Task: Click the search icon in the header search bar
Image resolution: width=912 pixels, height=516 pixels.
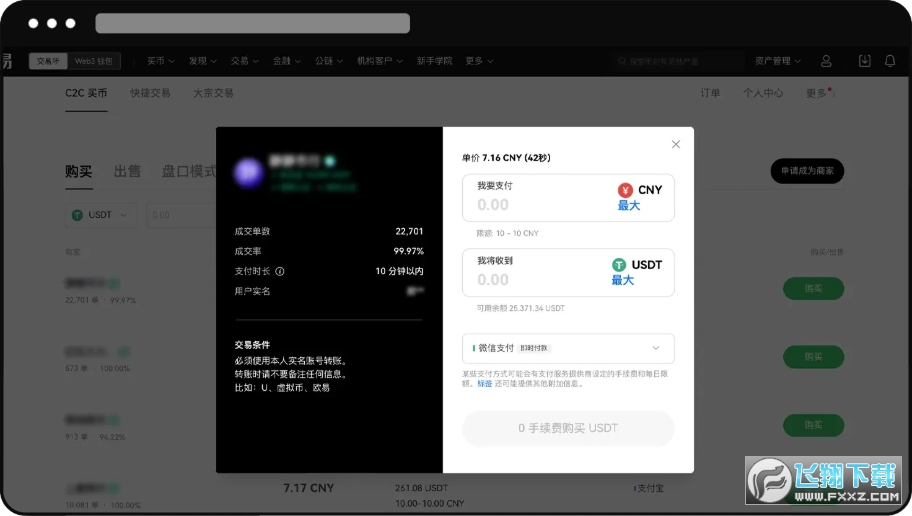Action: [623, 61]
